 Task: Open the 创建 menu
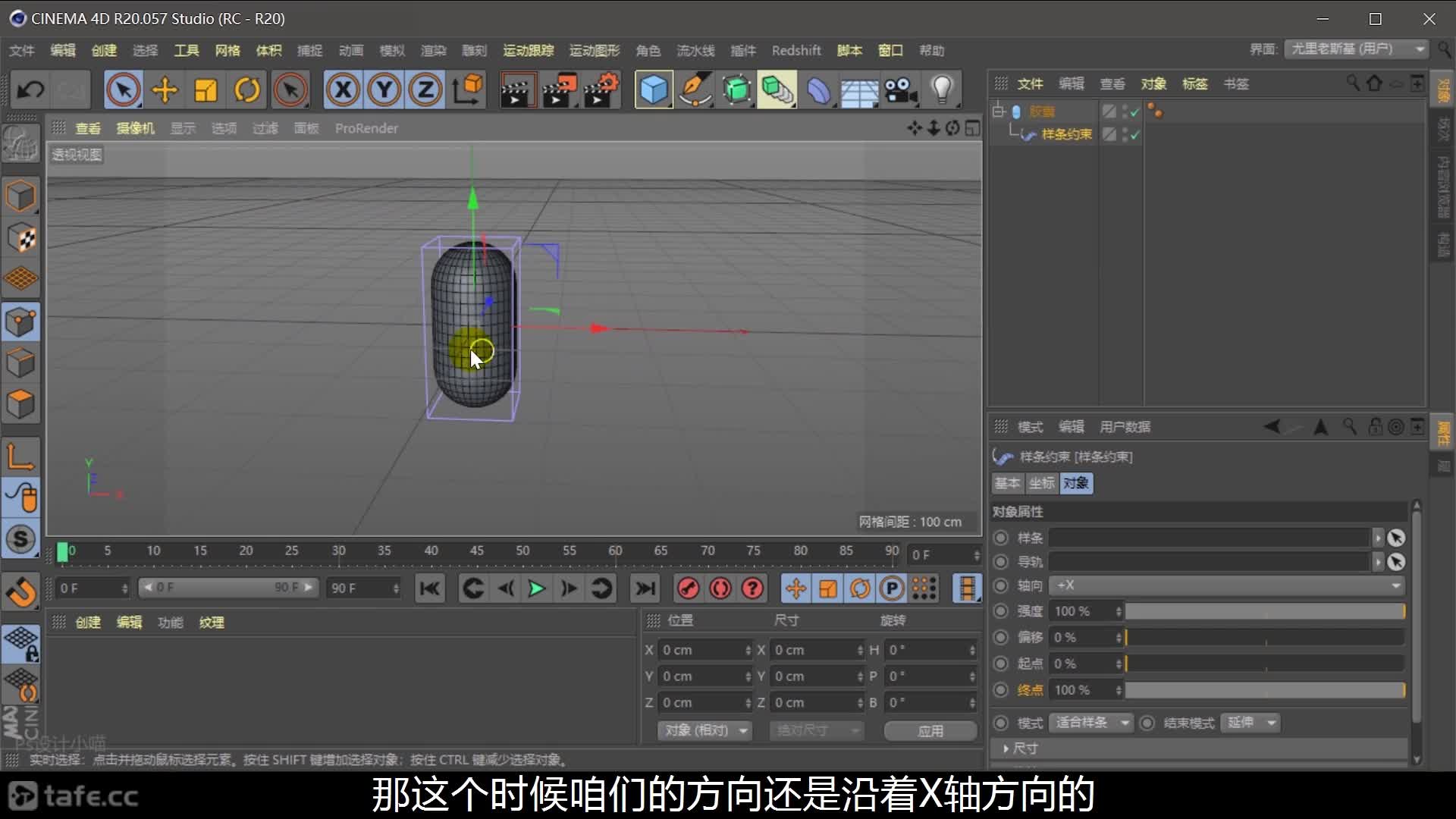pos(104,50)
